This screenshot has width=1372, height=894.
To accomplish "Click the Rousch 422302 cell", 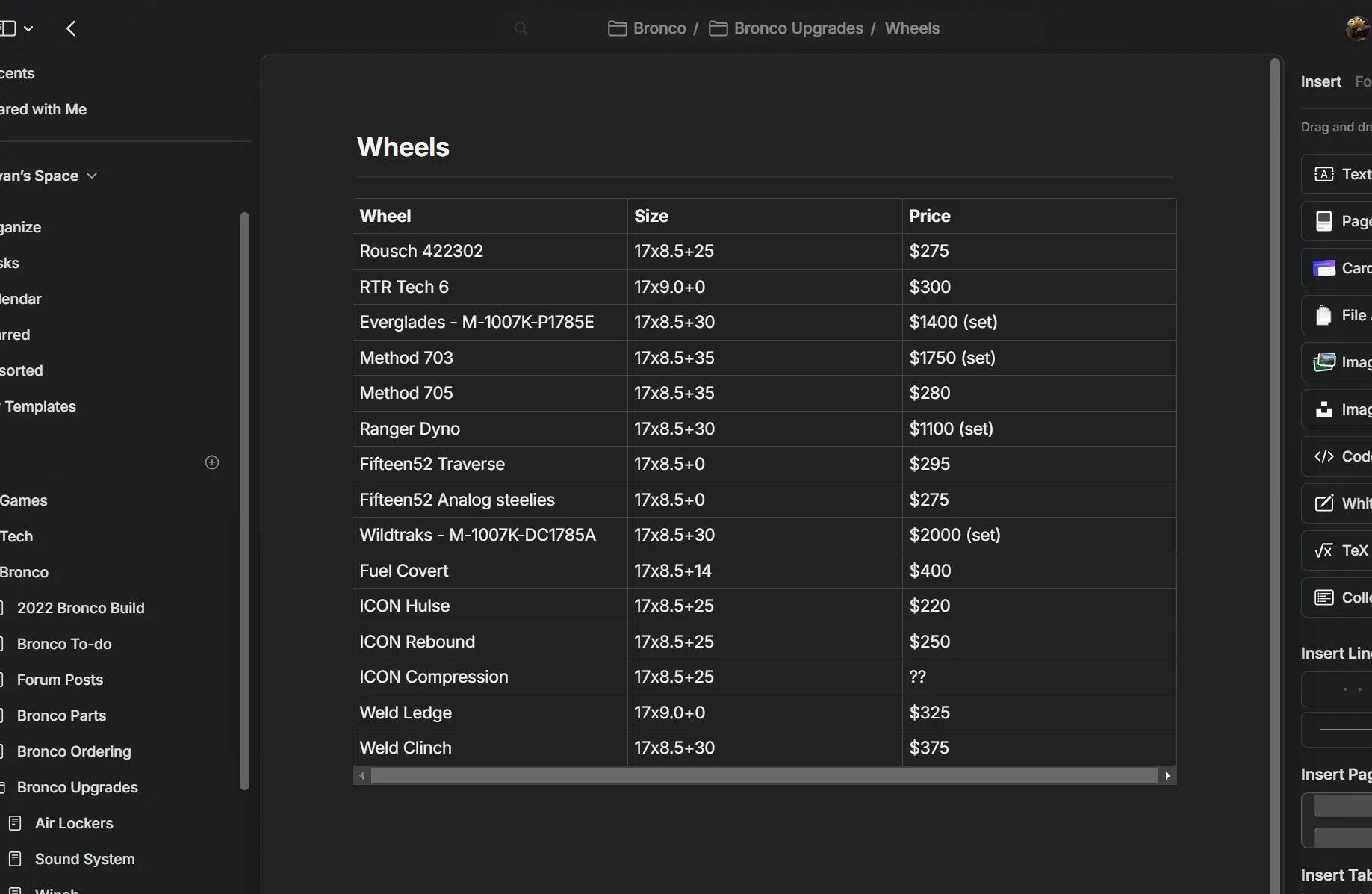I will [490, 251].
